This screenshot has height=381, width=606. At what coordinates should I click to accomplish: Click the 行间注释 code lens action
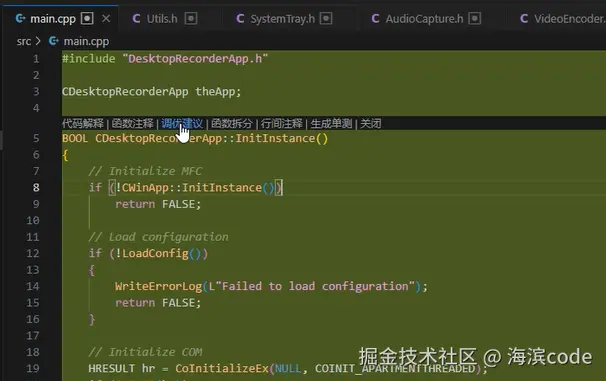[281, 124]
